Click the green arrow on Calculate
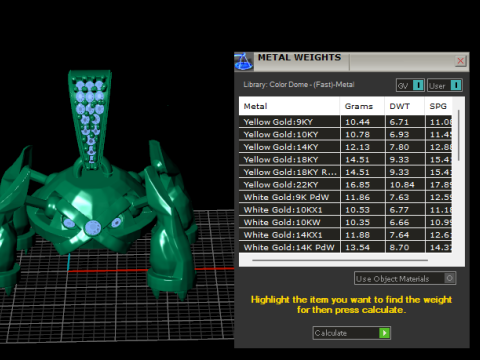This screenshot has width=480, height=360. pos(384,333)
